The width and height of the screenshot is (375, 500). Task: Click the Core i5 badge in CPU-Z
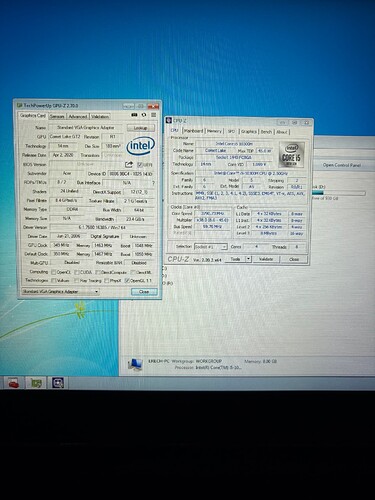pos(291,154)
